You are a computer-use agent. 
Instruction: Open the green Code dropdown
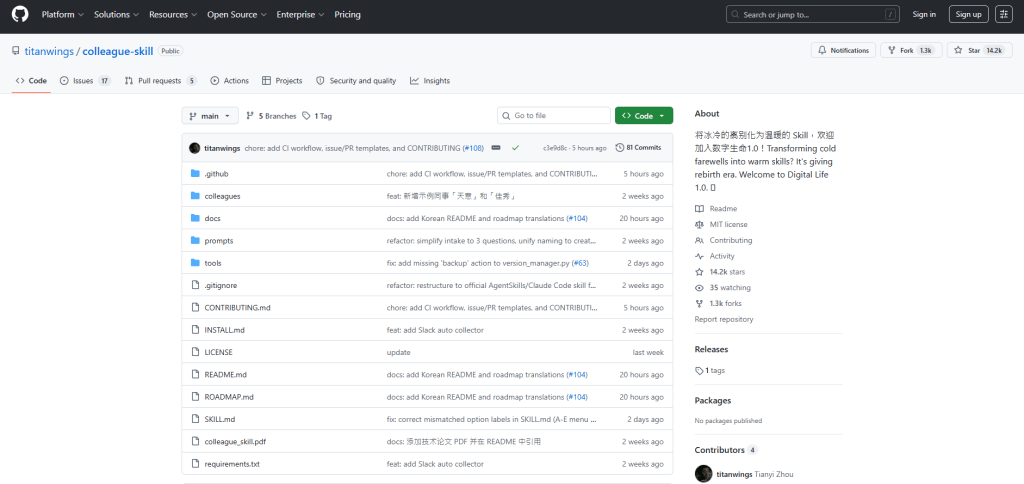[x=643, y=116]
